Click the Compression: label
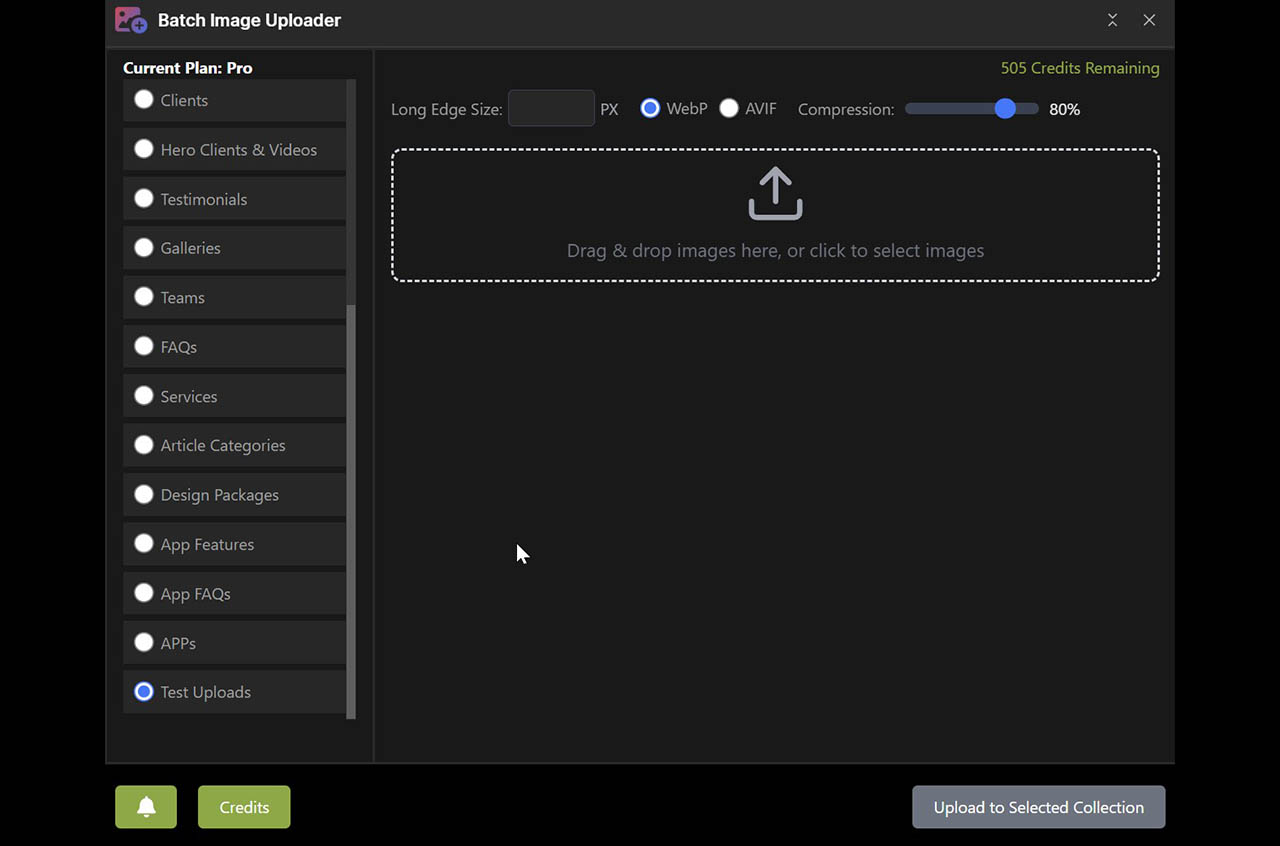This screenshot has height=846, width=1280. (x=846, y=109)
